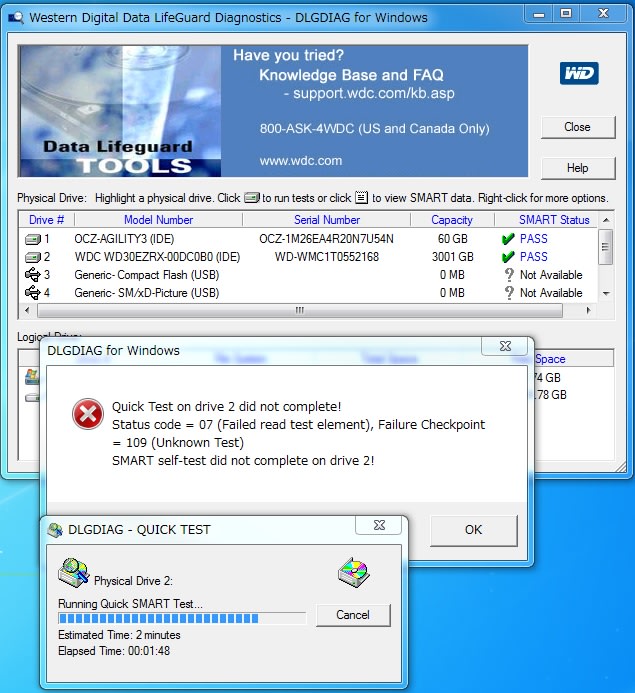635x693 pixels.
Task: Select OCZ-AGILITY3 (IDE) model row
Action: 124,239
